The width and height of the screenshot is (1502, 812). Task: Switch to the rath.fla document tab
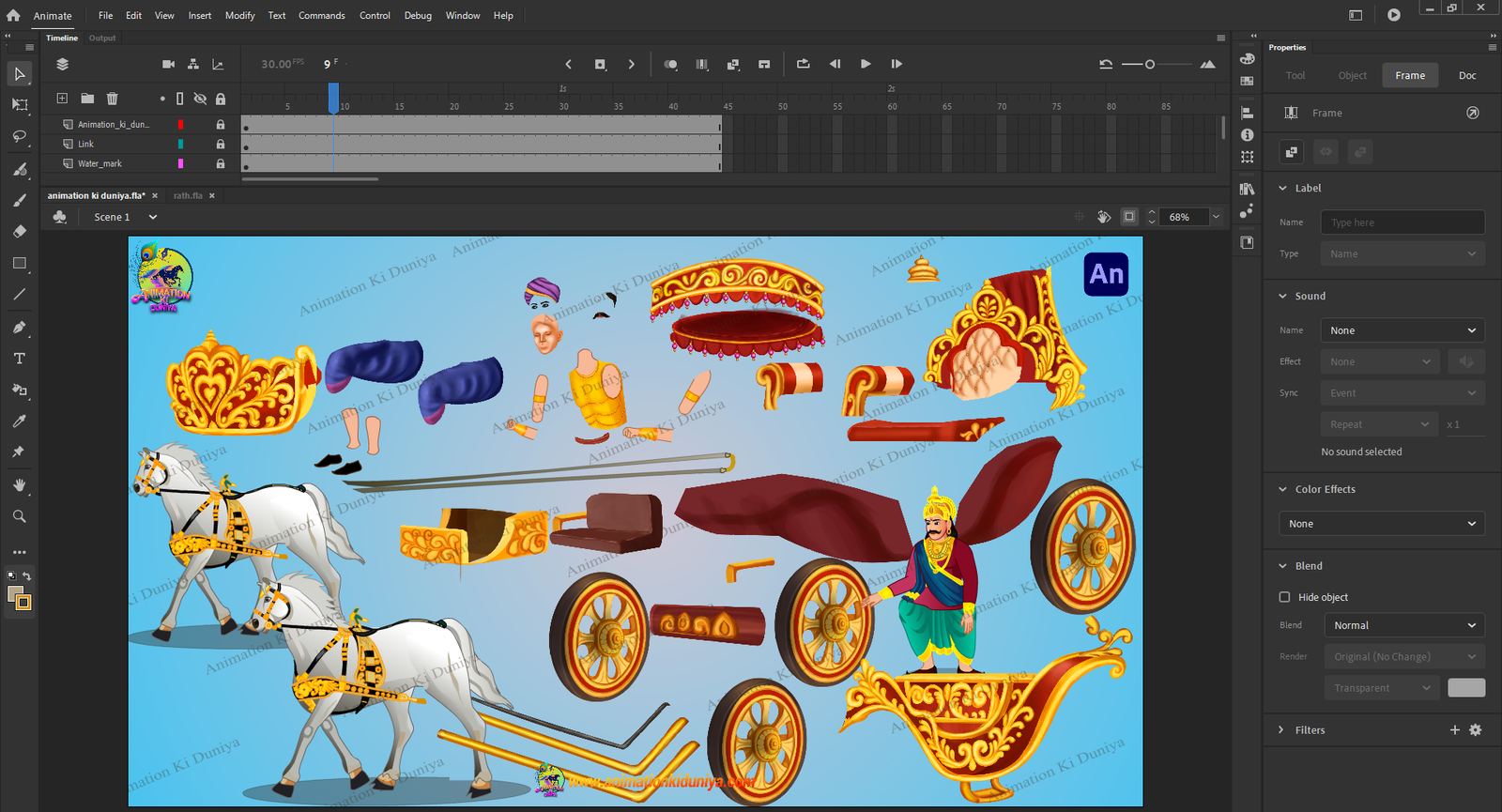[188, 196]
